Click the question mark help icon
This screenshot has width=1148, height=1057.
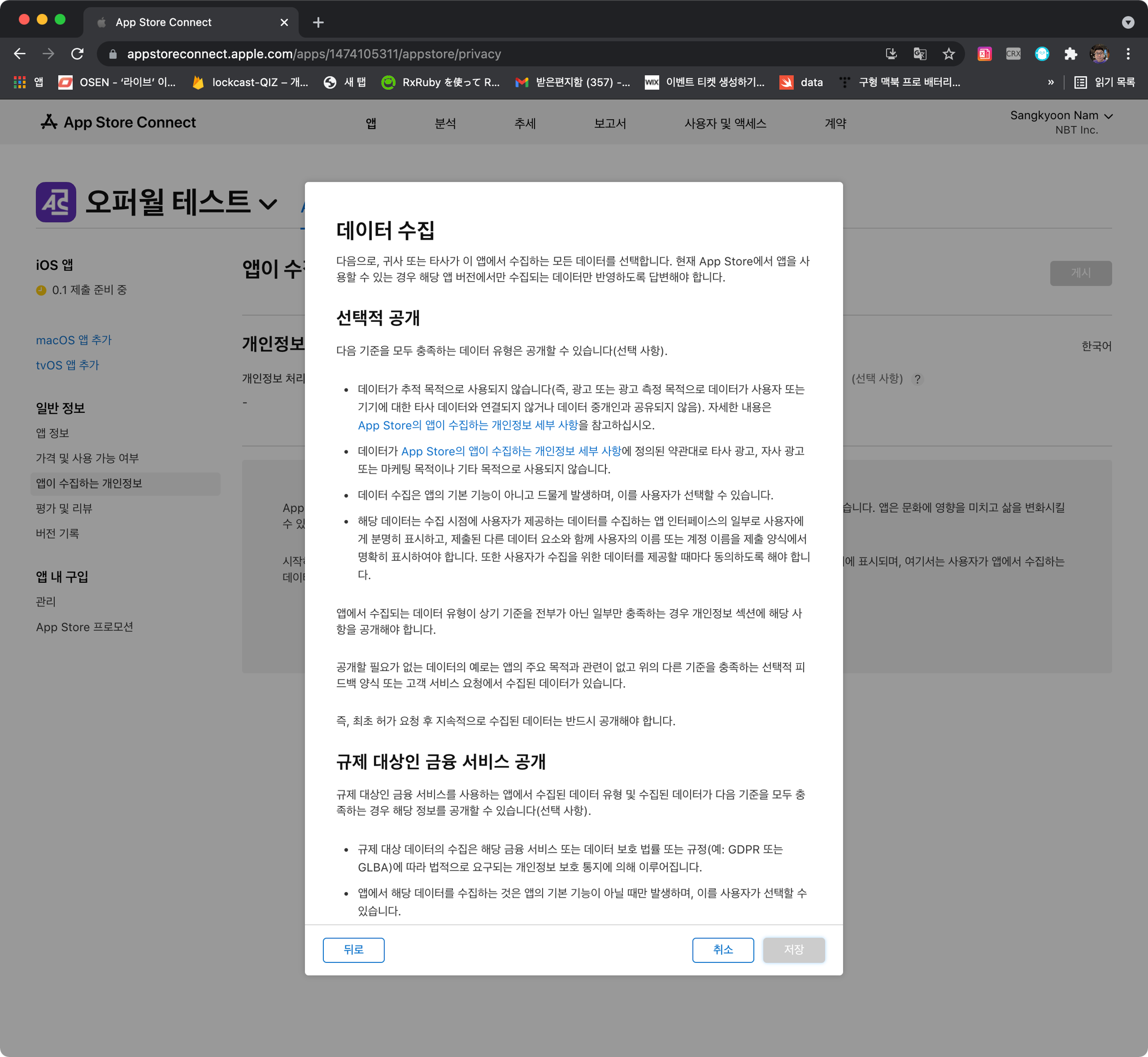tap(917, 379)
